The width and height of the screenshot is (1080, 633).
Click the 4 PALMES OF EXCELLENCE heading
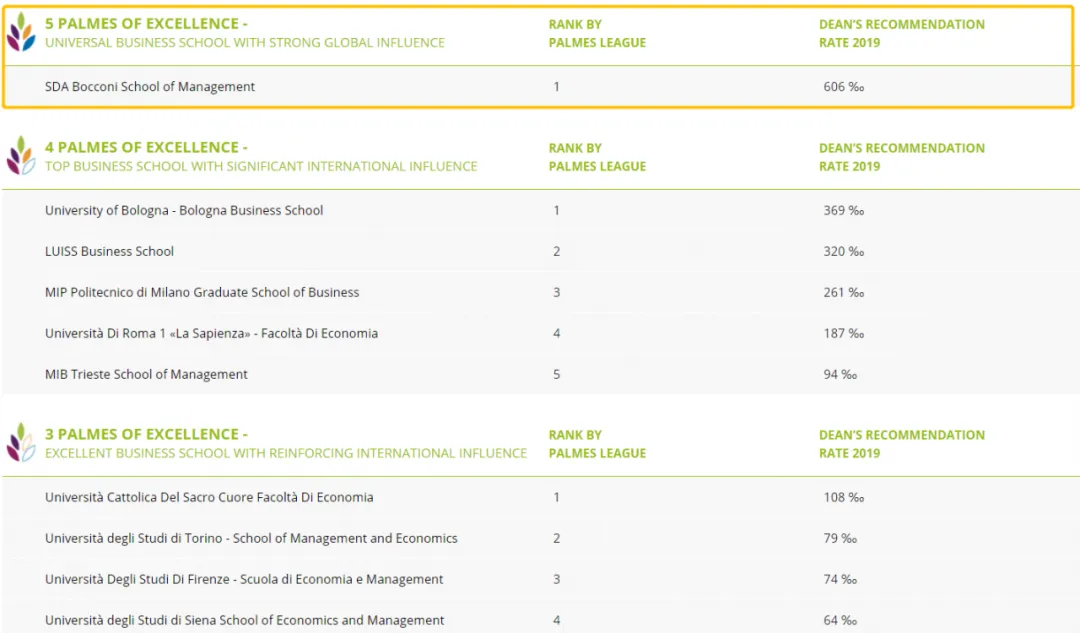(146, 147)
